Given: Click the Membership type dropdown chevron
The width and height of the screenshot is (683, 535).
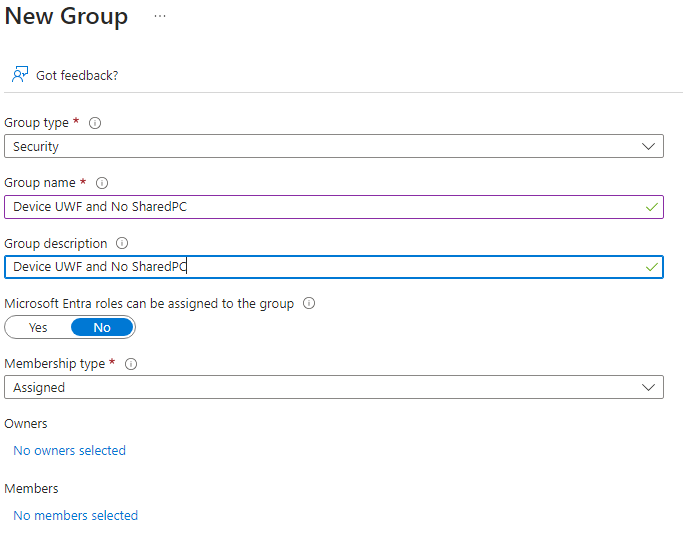Looking at the screenshot, I should point(648,387).
